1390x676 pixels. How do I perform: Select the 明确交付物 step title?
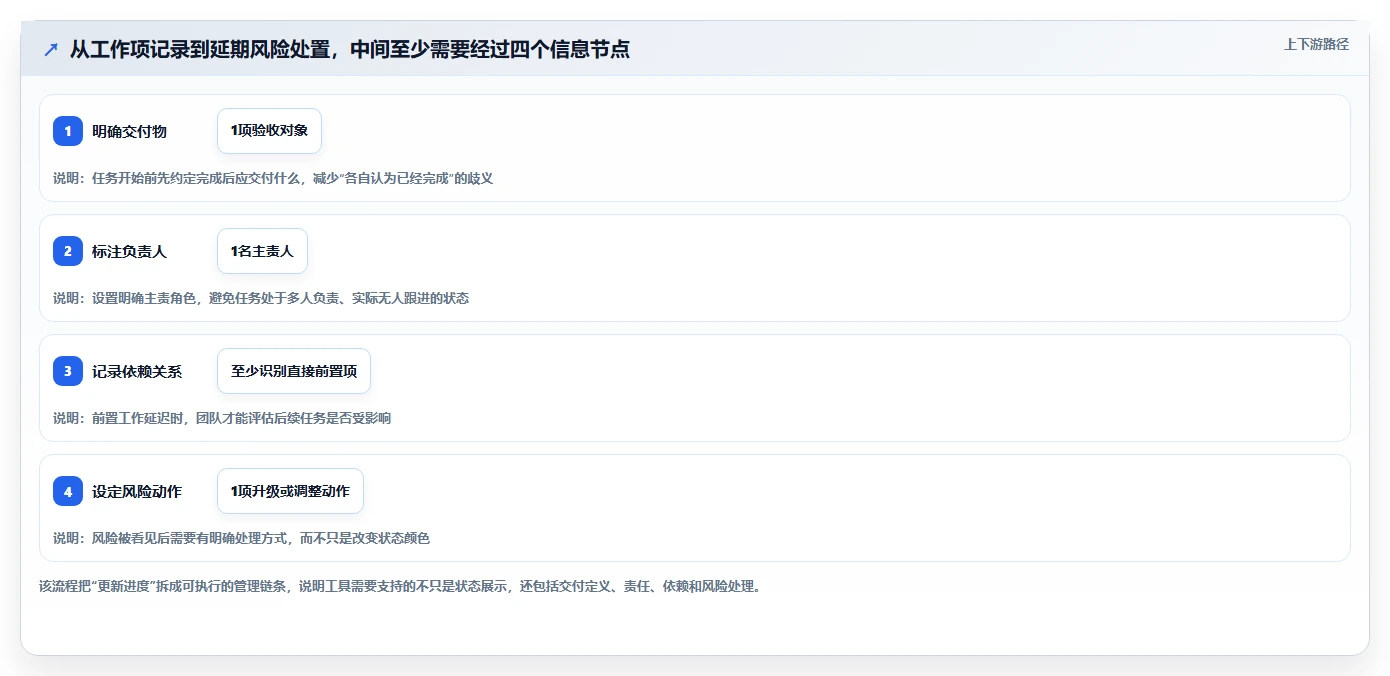(129, 131)
